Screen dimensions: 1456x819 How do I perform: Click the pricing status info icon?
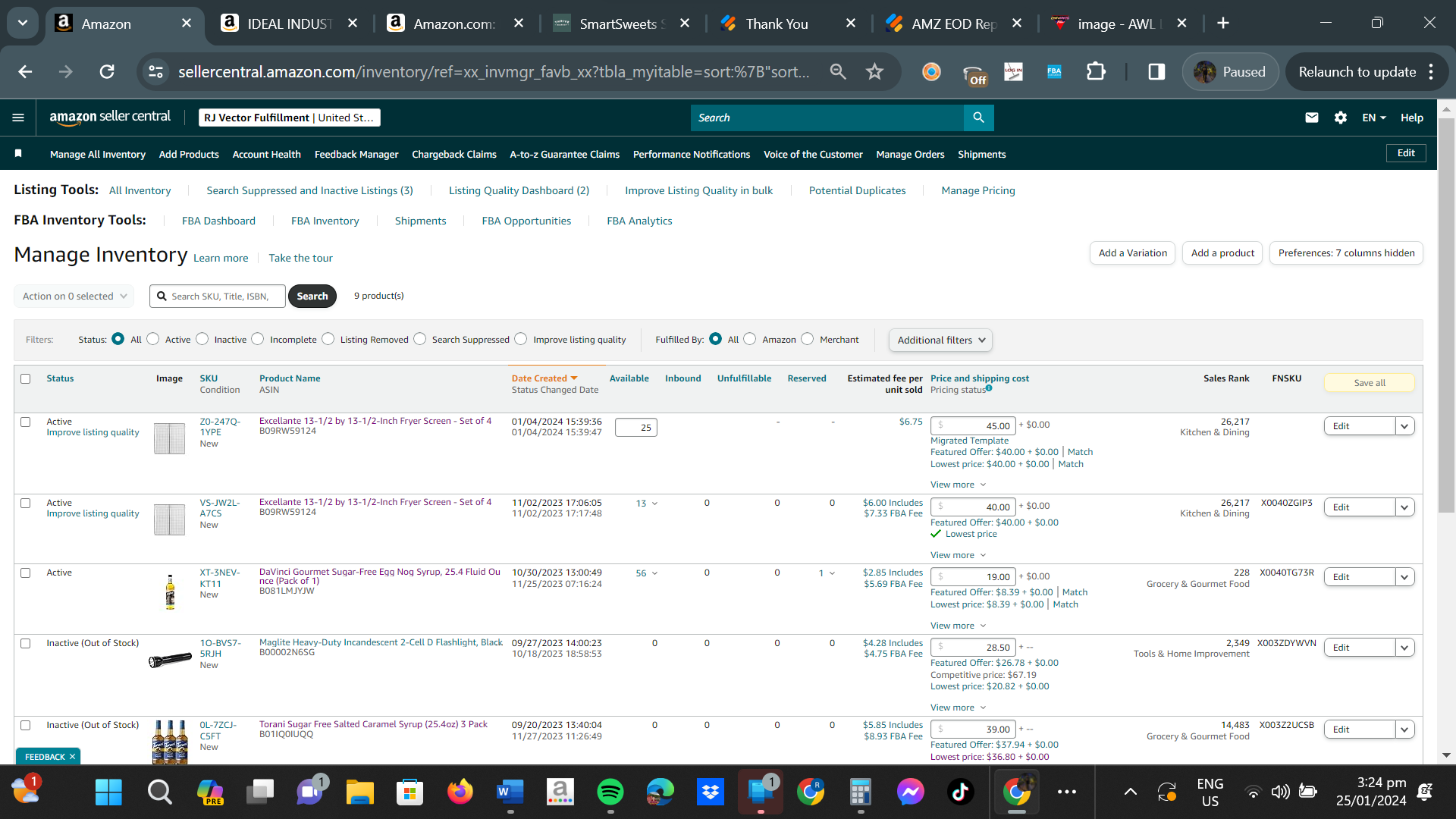coord(989,388)
